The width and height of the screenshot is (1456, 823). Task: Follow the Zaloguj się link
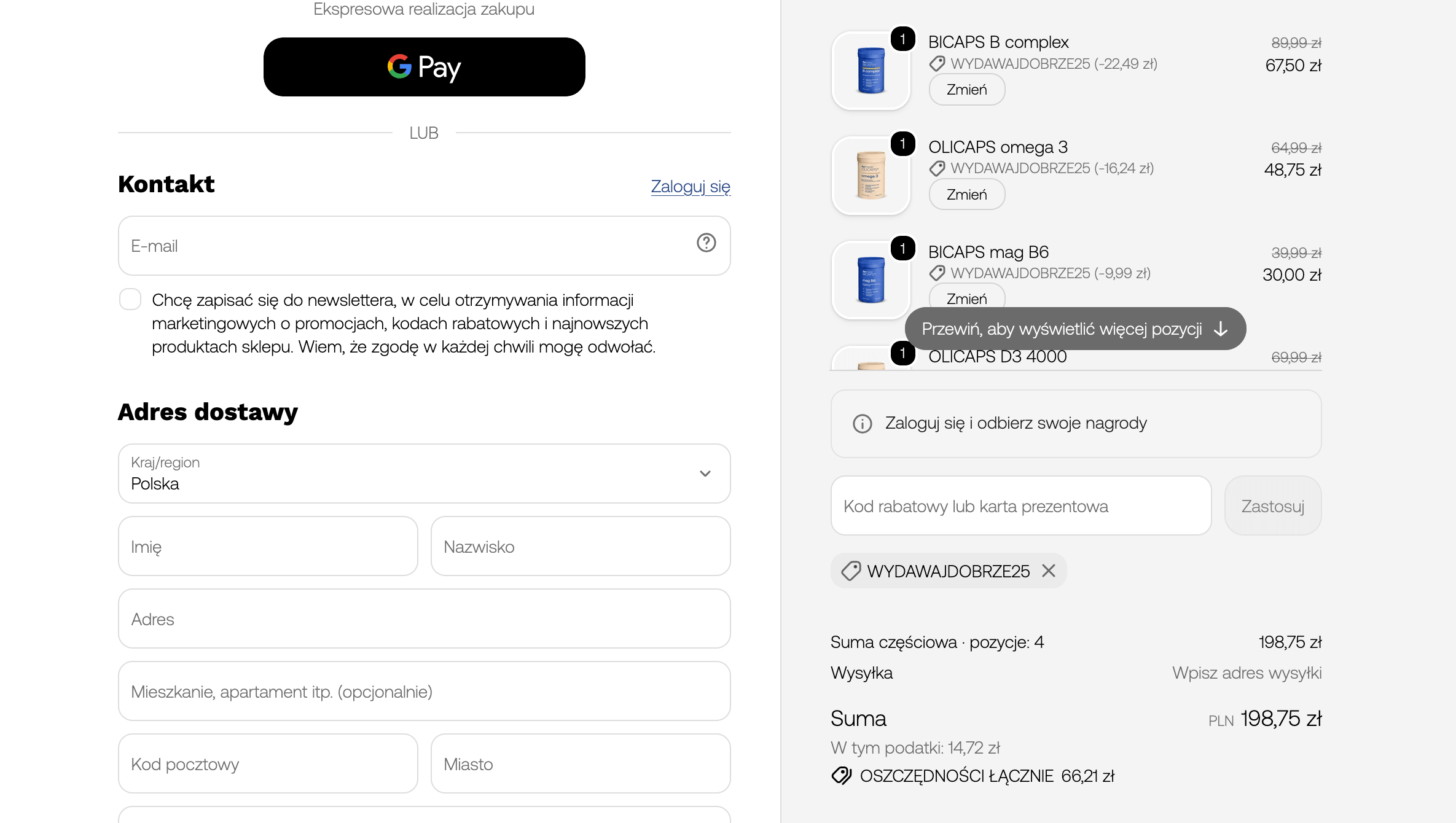click(691, 186)
